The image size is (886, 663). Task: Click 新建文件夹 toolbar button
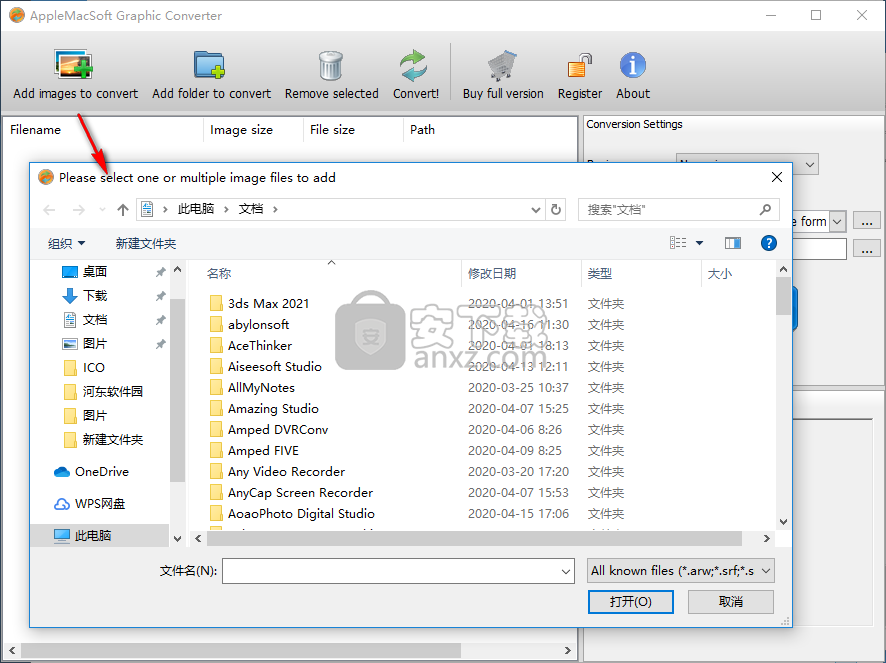point(146,244)
